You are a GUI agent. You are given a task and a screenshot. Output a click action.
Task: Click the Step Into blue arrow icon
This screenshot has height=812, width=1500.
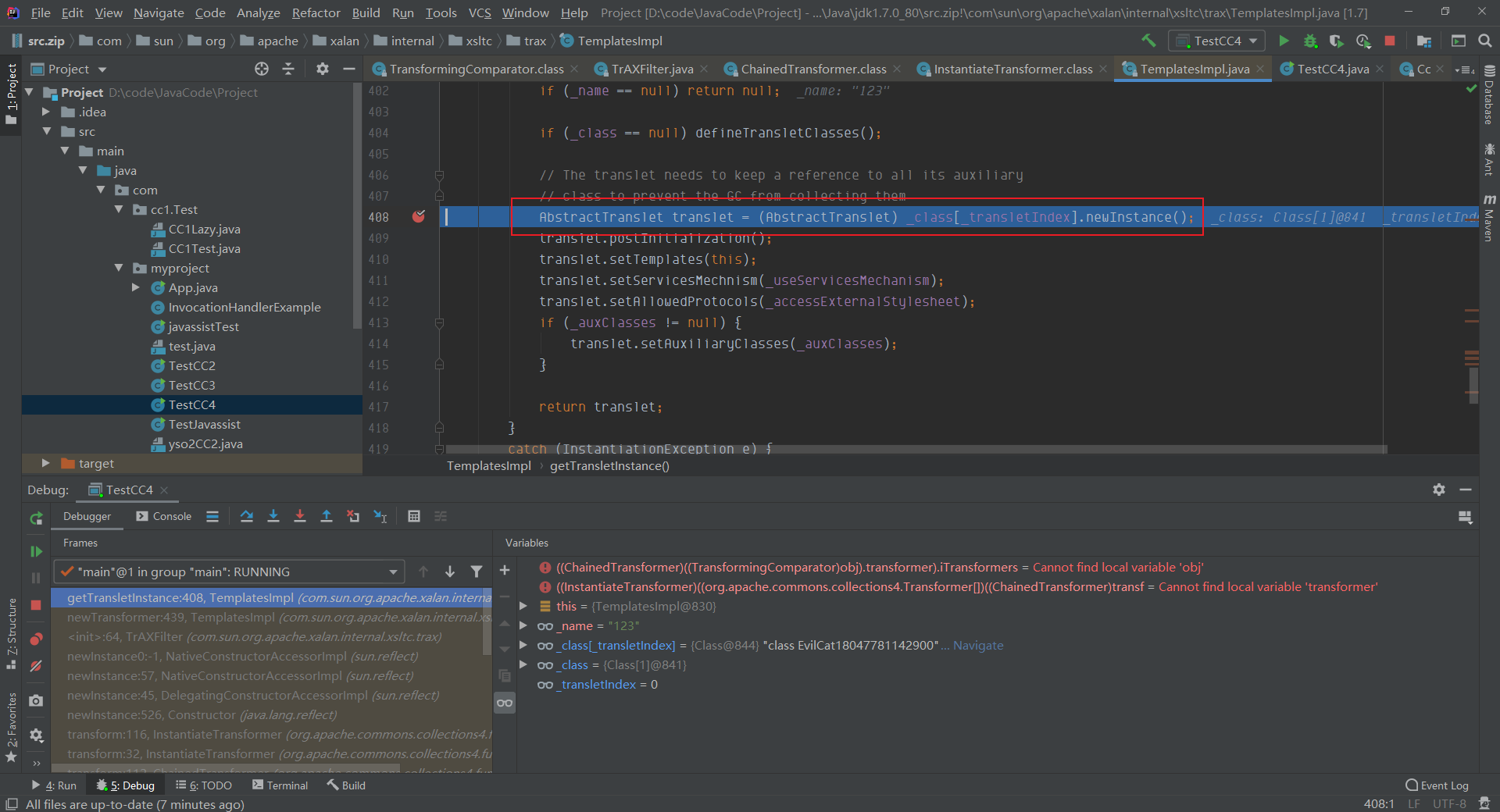(273, 516)
